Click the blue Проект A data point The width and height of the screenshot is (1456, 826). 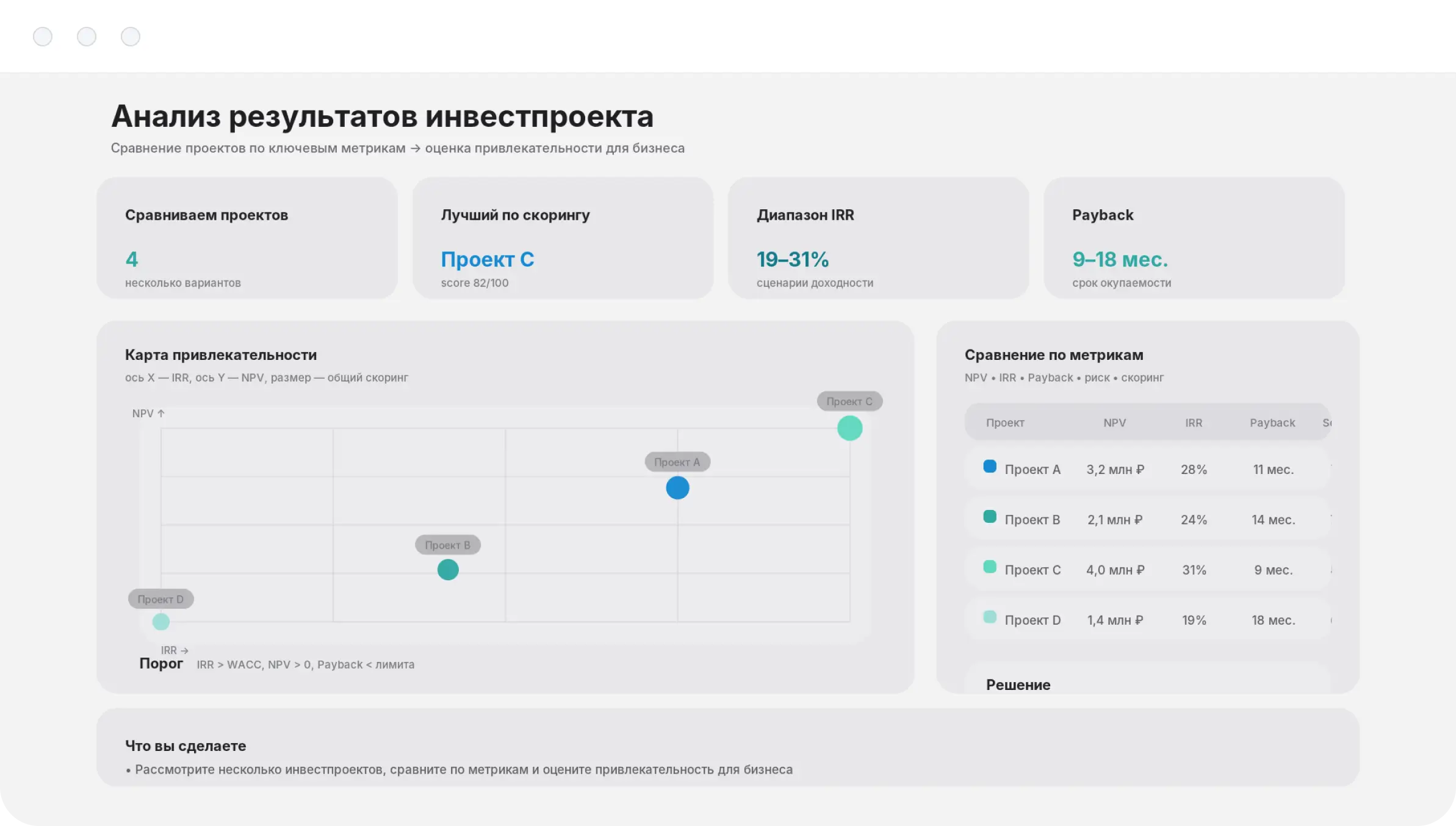677,488
